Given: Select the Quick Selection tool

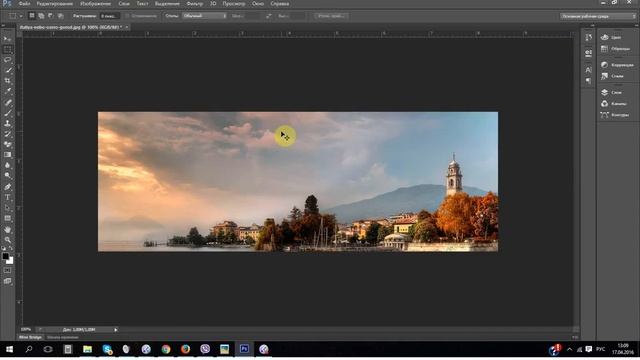Looking at the screenshot, I should click(7, 71).
